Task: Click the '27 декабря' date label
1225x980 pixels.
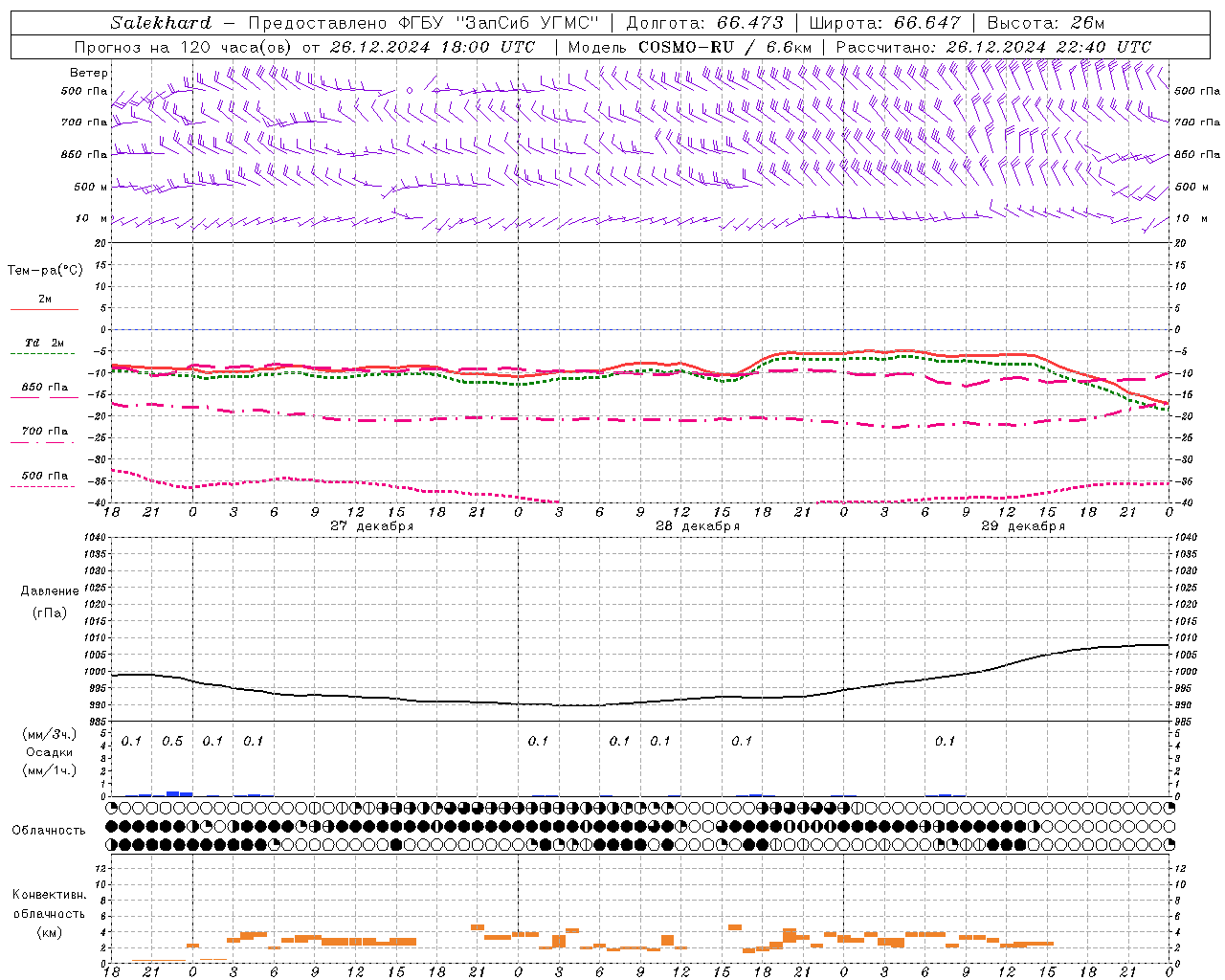Action: [x=372, y=526]
